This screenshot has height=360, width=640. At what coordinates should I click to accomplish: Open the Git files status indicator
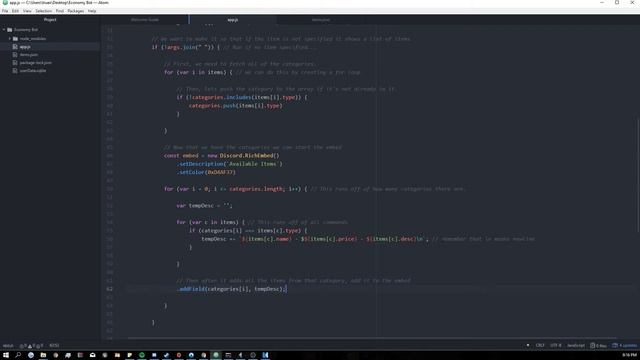[x=598, y=345]
